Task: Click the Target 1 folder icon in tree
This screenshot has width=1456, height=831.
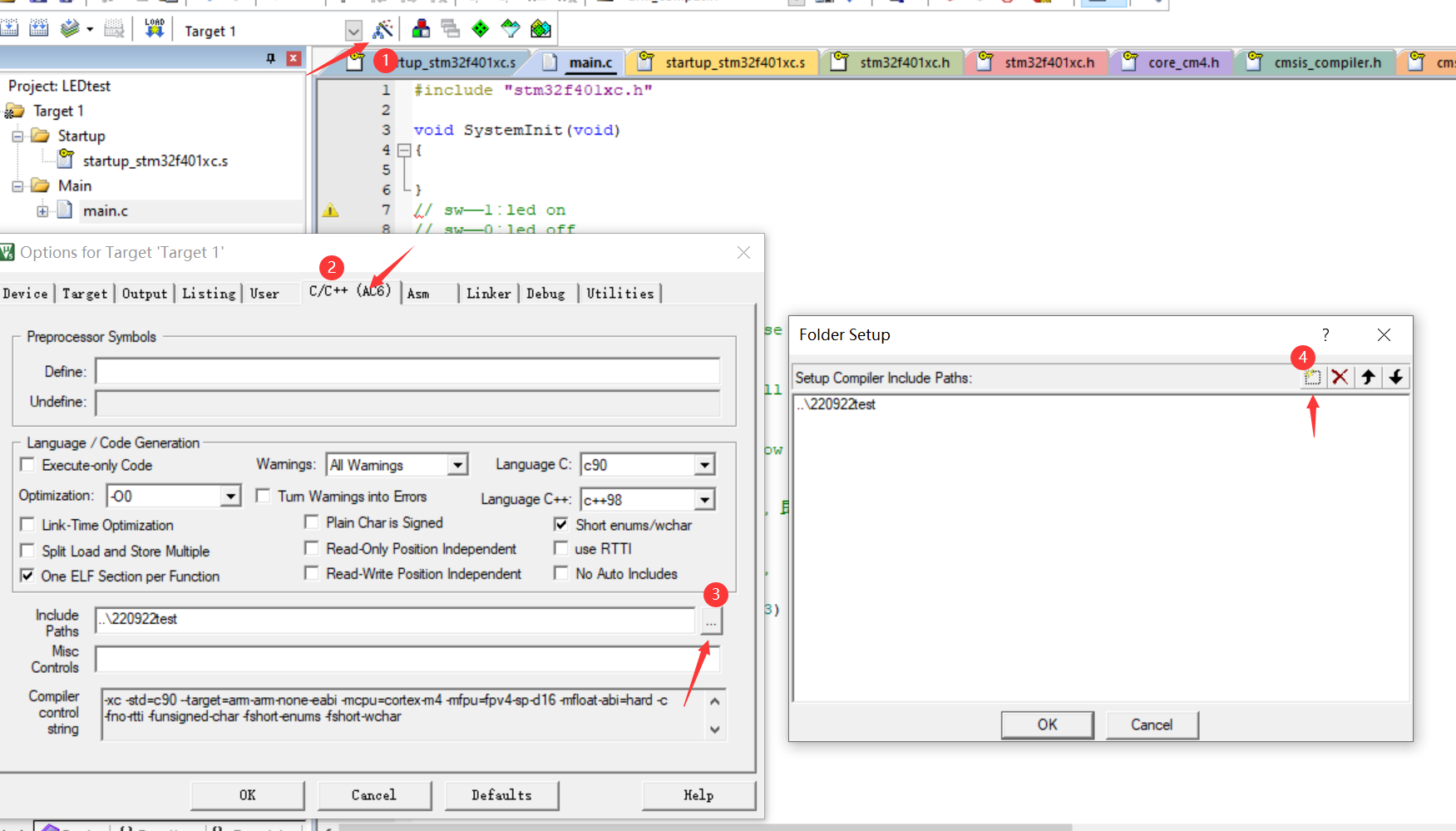Action: coord(14,111)
